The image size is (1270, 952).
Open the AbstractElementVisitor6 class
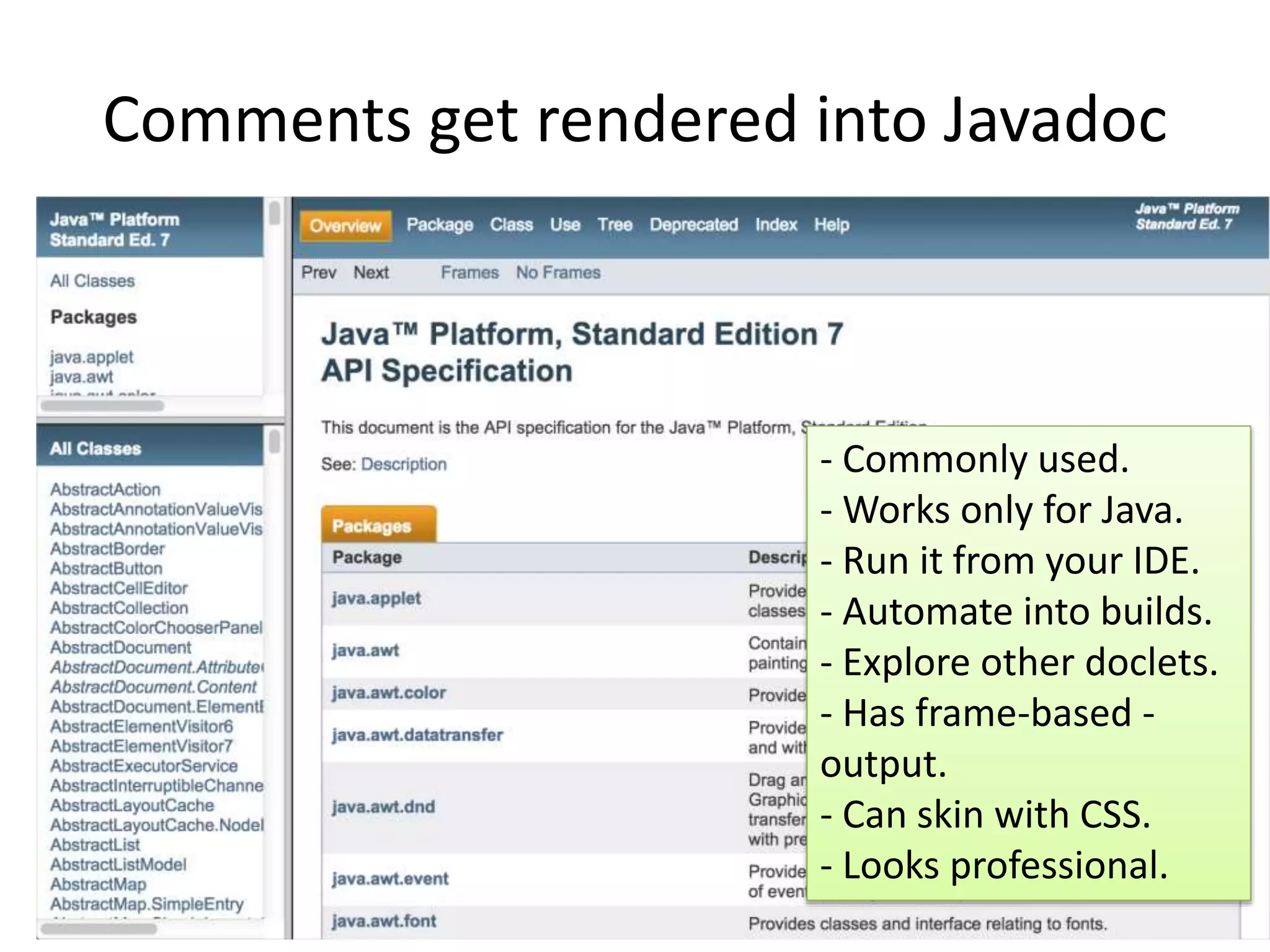pyautogui.click(x=142, y=726)
